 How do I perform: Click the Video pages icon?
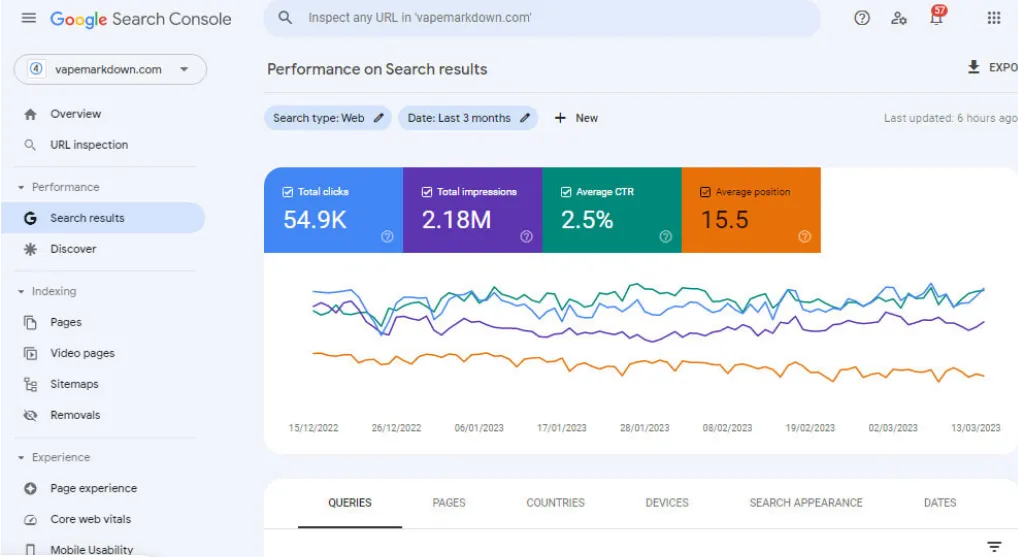30,353
